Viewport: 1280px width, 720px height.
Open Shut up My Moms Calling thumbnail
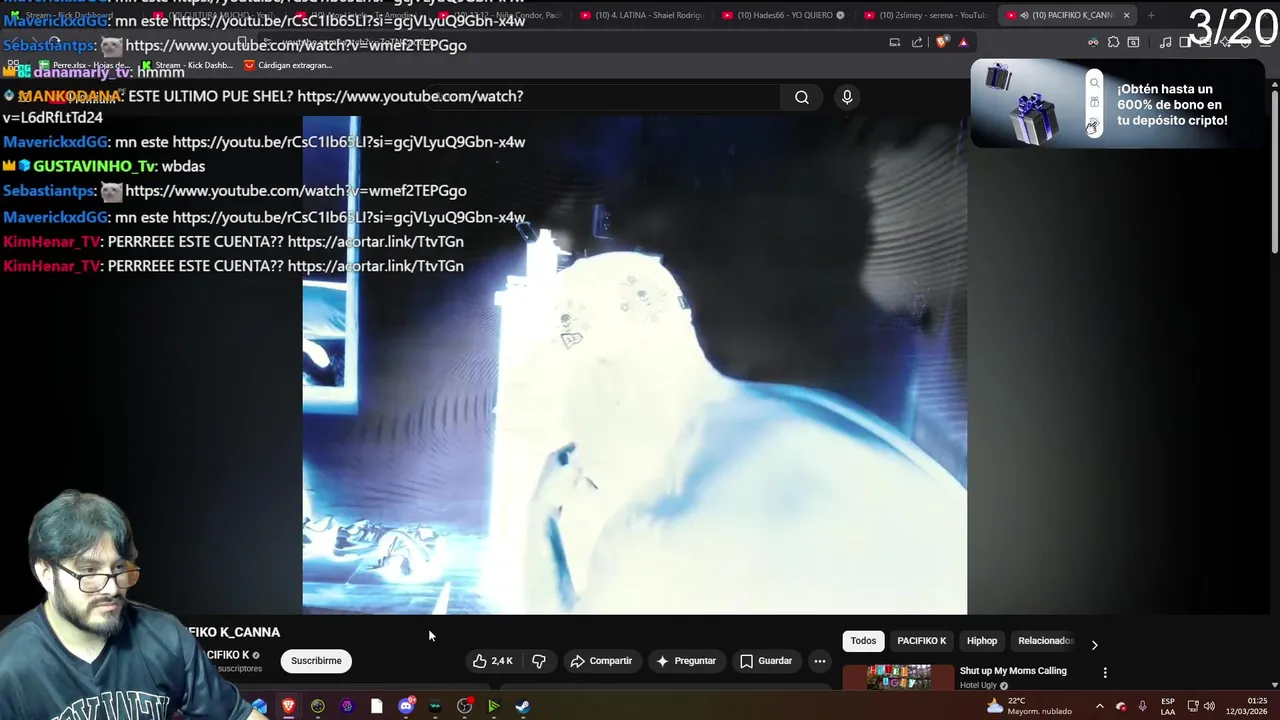pyautogui.click(x=898, y=677)
